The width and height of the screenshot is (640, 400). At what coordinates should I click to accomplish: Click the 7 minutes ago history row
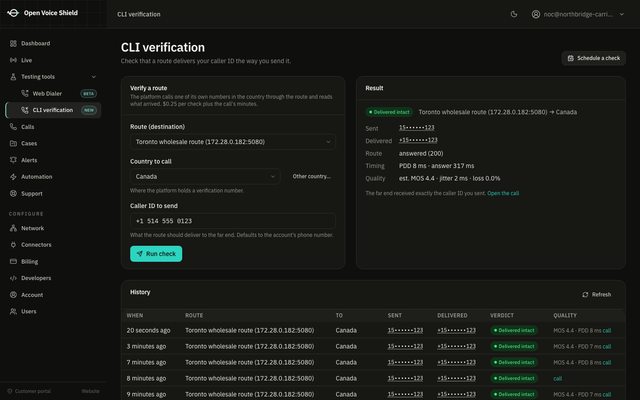click(x=373, y=362)
